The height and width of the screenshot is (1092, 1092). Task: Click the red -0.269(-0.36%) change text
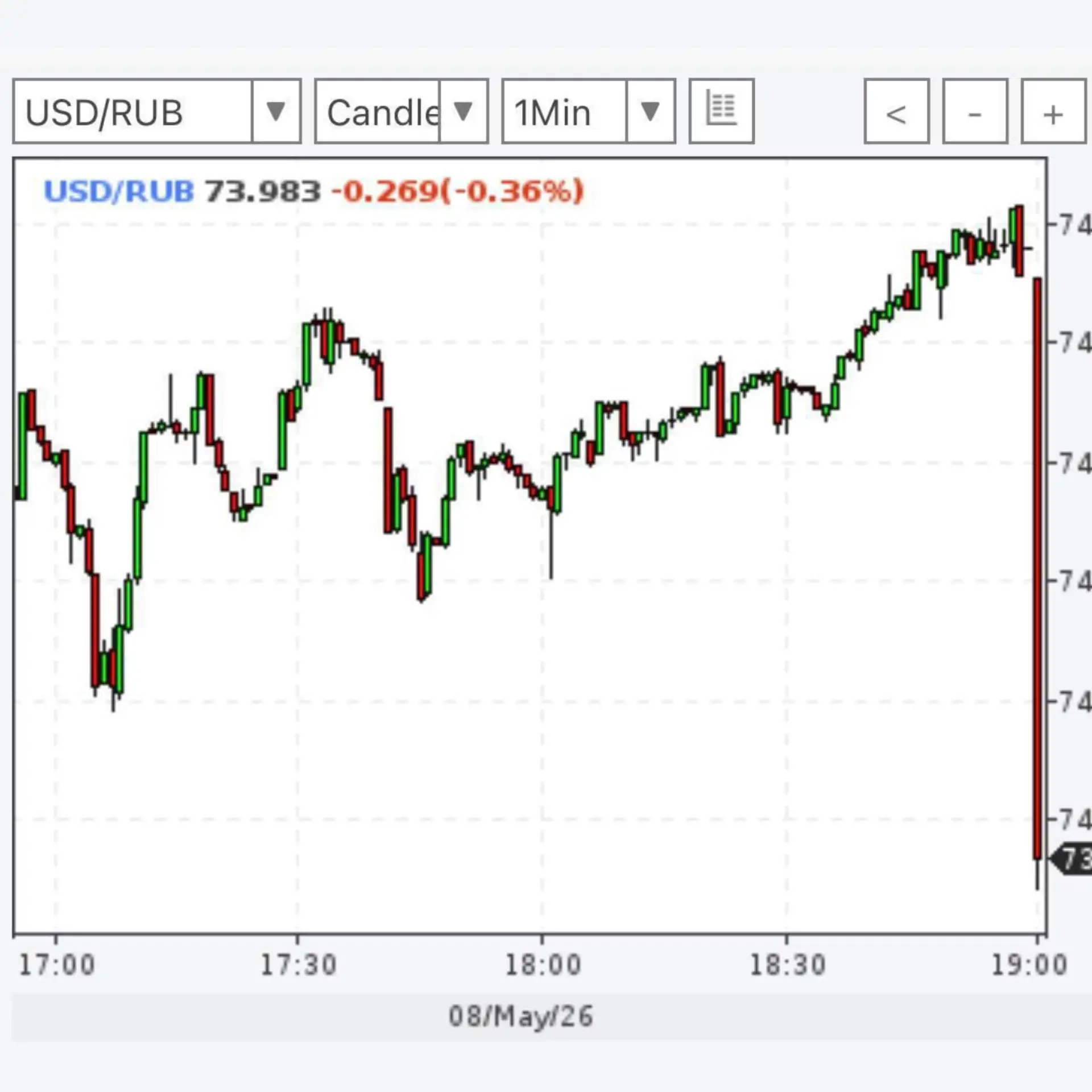(x=457, y=191)
